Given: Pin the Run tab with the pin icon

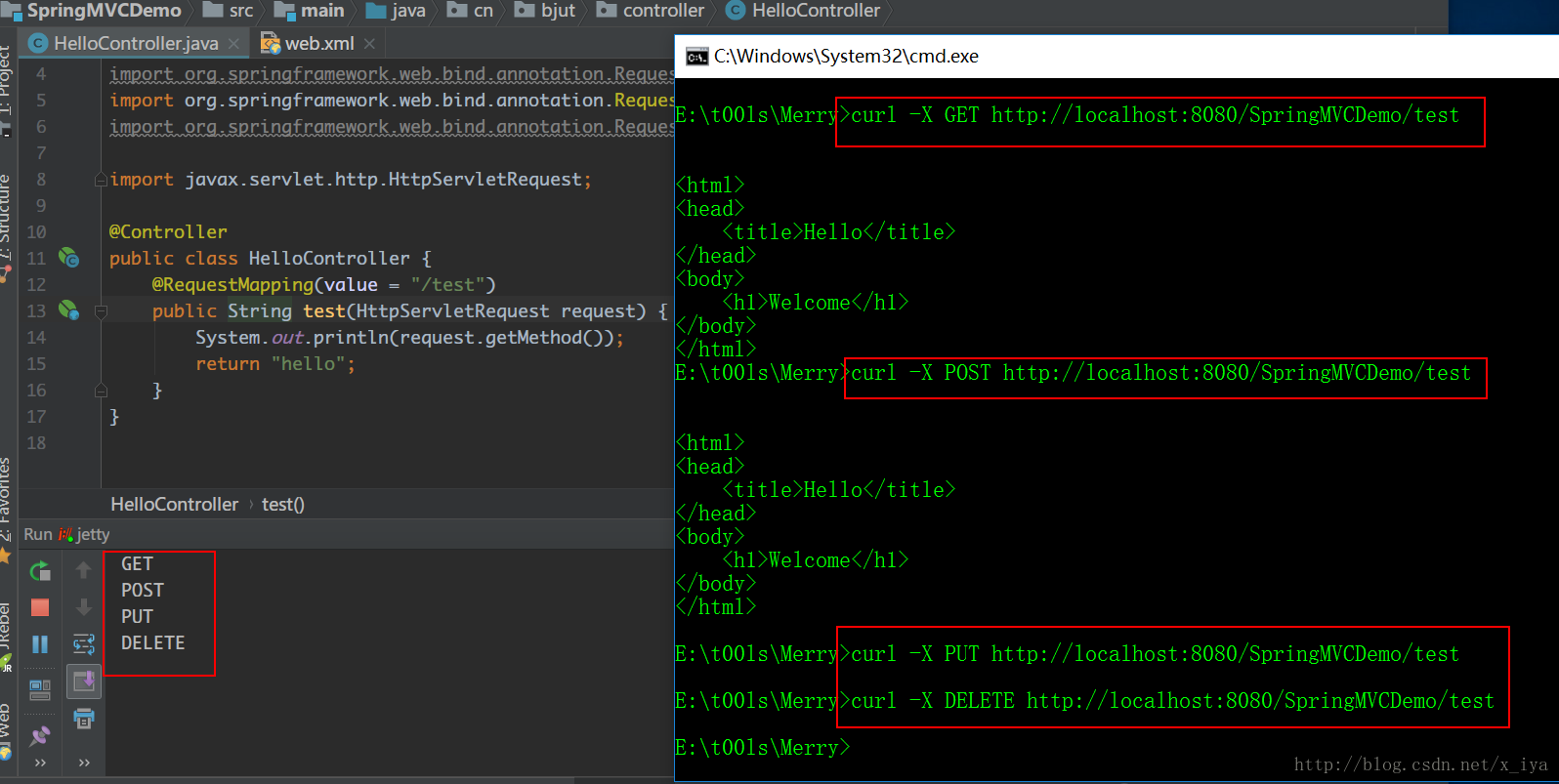Looking at the screenshot, I should [x=40, y=734].
